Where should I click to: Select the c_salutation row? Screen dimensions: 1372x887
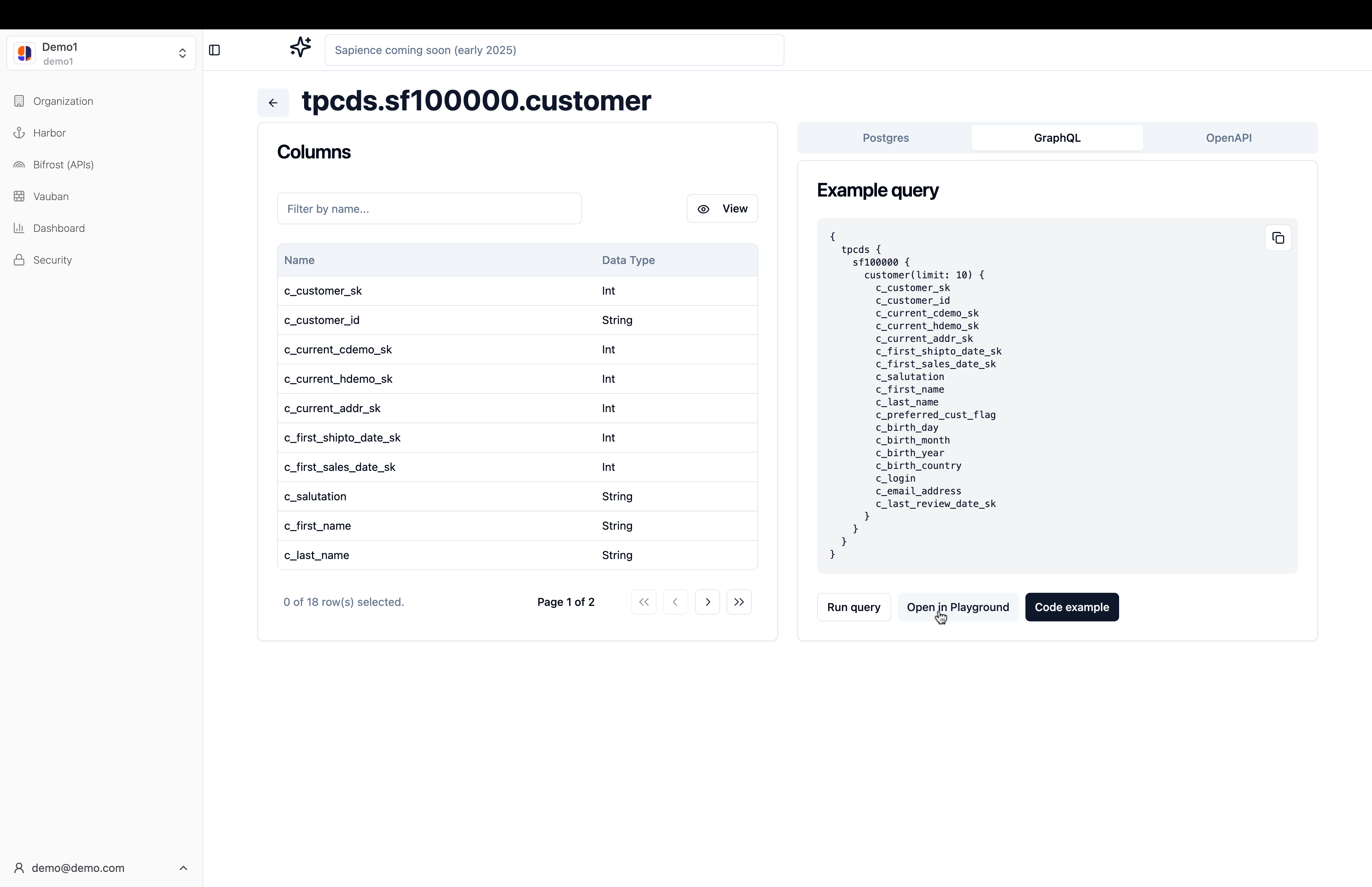pos(517,496)
